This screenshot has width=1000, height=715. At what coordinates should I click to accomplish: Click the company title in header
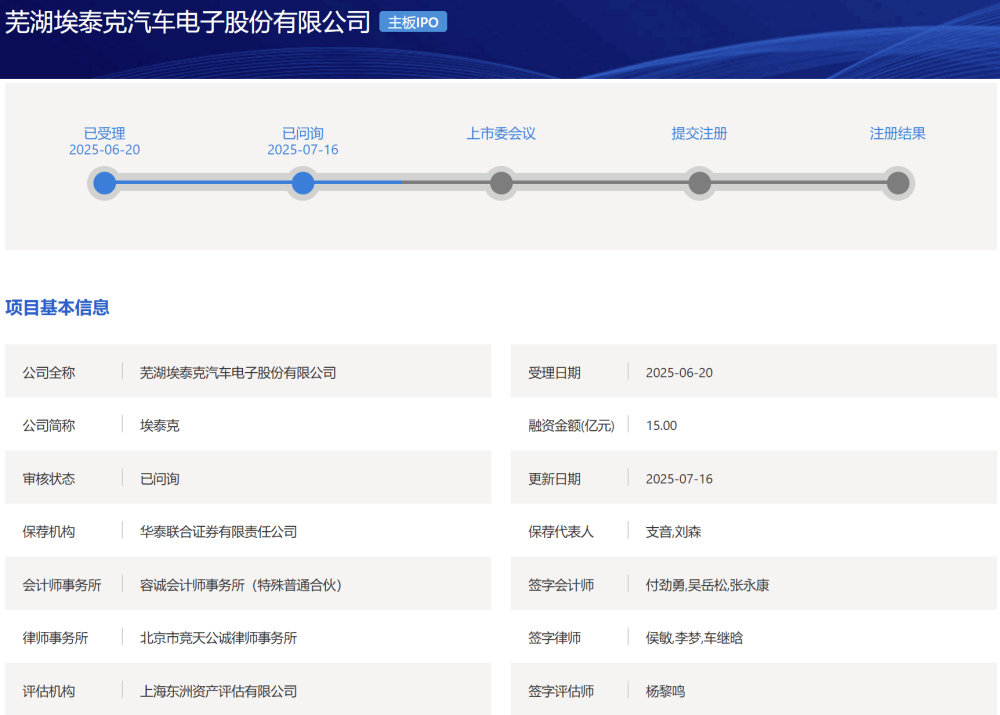pos(188,23)
